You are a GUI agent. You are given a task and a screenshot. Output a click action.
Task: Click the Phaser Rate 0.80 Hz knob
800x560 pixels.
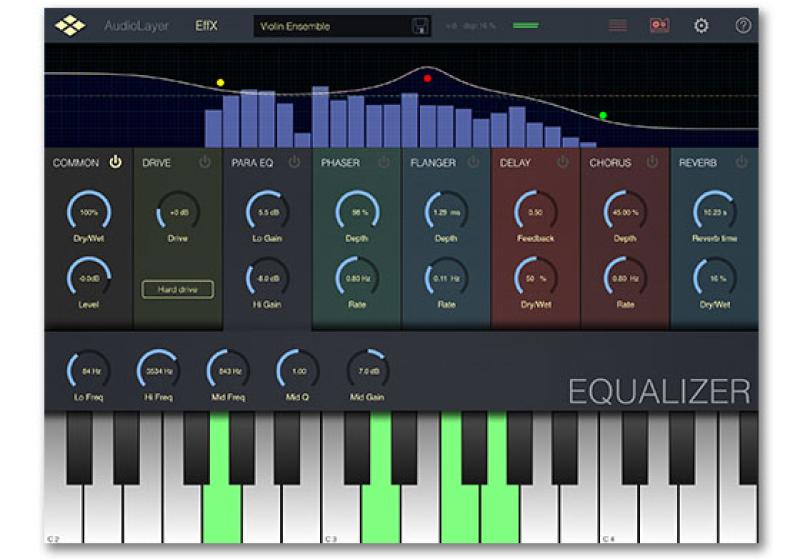pyautogui.click(x=357, y=278)
